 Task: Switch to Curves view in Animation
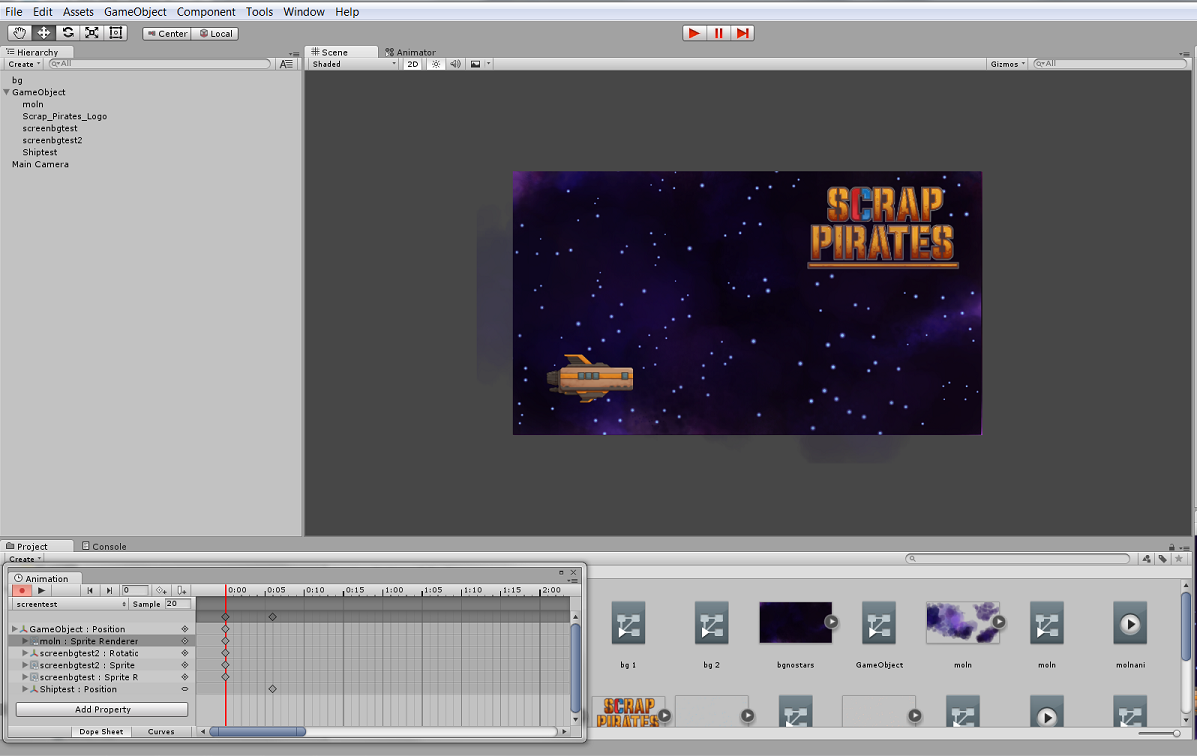(161, 731)
